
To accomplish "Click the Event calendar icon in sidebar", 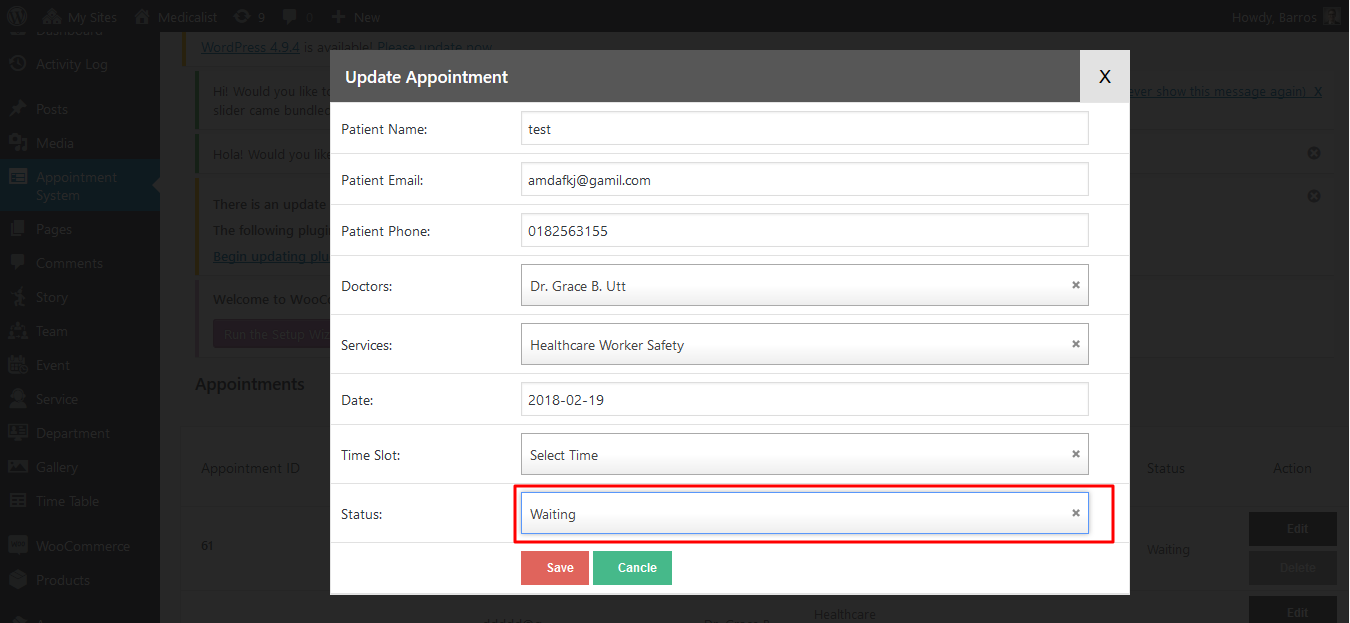I will (x=18, y=365).
